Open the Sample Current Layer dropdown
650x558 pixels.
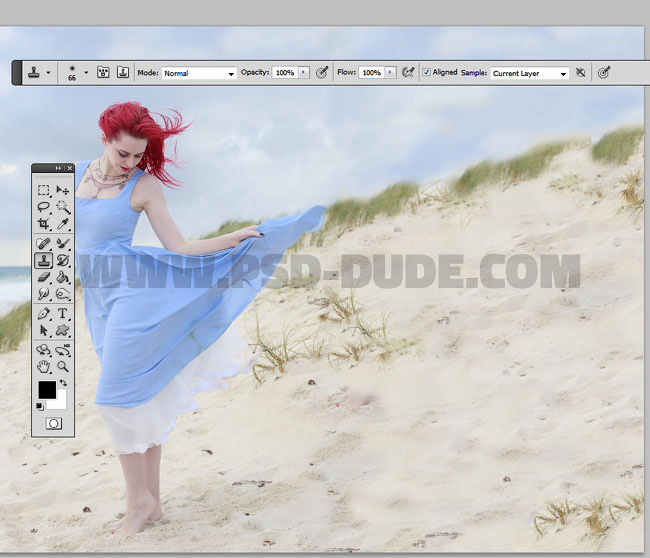[529, 73]
